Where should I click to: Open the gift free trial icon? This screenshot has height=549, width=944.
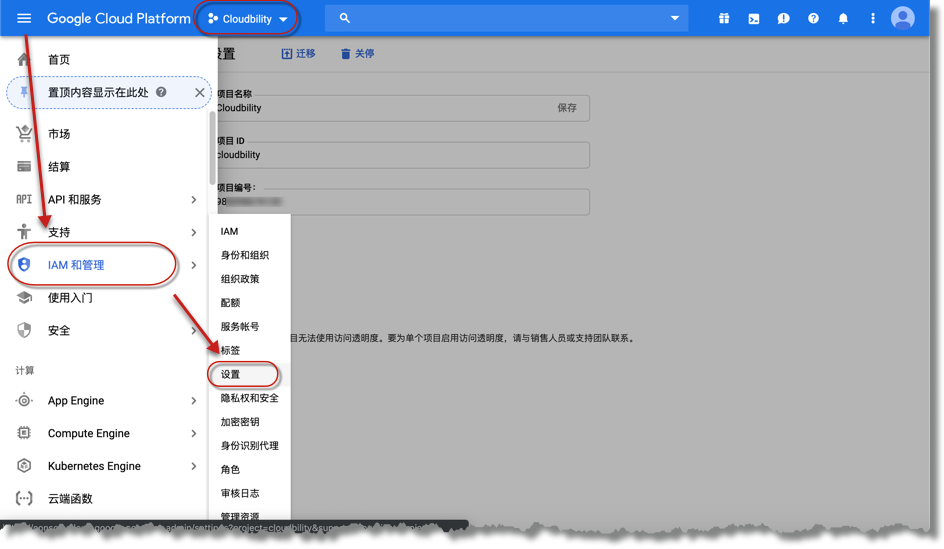[724, 19]
